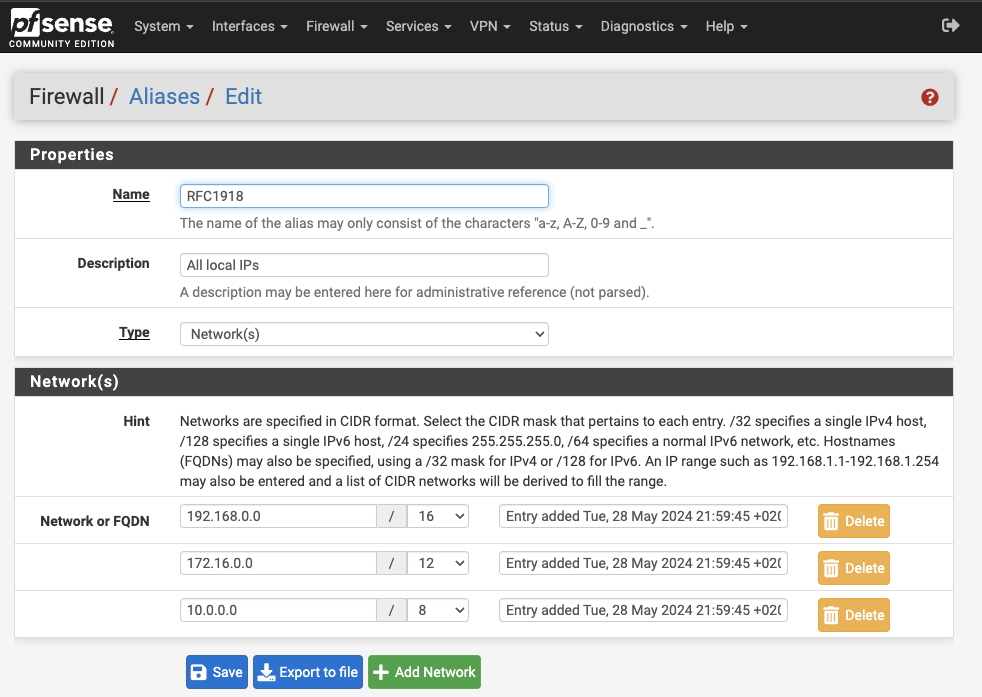Image resolution: width=982 pixels, height=697 pixels.
Task: Open the System menu
Action: [163, 26]
